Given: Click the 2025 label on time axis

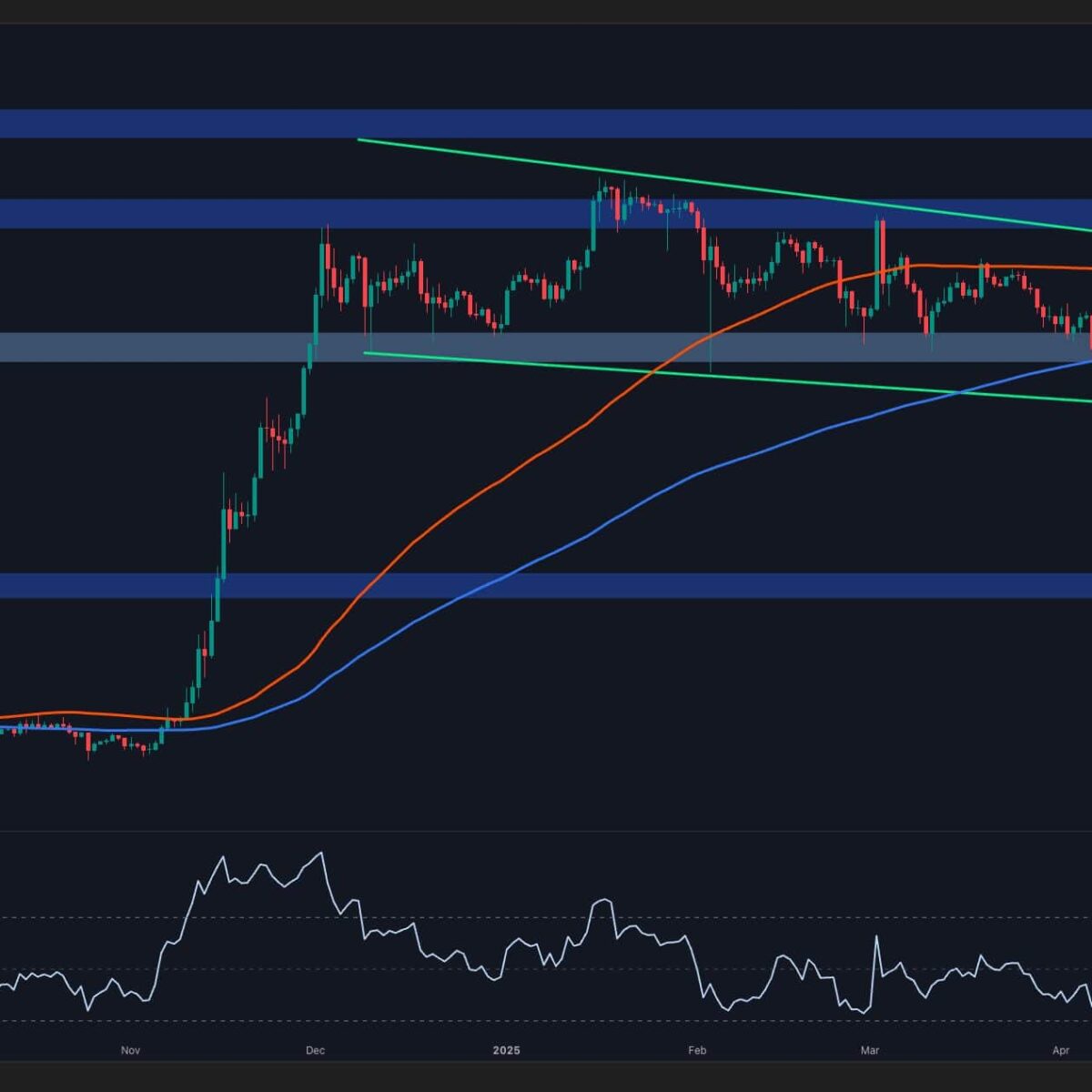Looking at the screenshot, I should (506, 1050).
